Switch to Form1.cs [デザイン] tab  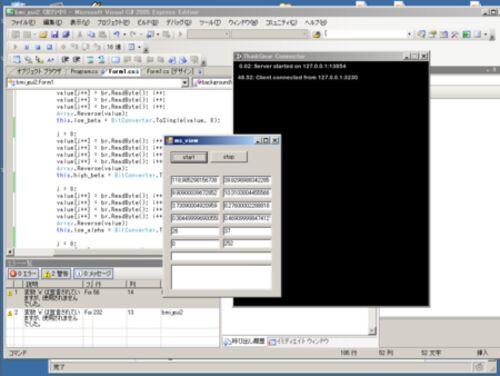click(x=170, y=71)
